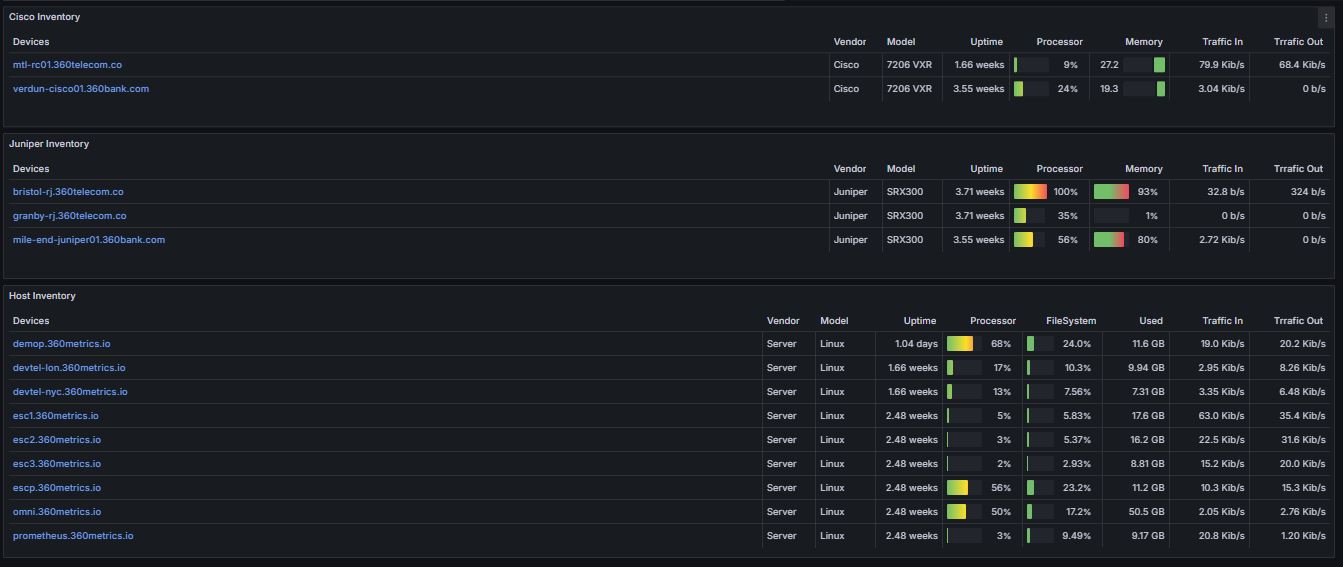Click the Juniper Inventory panel title
The image size is (1343, 567).
49,144
